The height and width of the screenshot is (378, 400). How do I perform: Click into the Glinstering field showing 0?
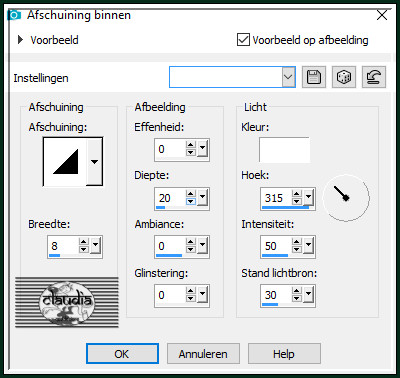pos(170,295)
